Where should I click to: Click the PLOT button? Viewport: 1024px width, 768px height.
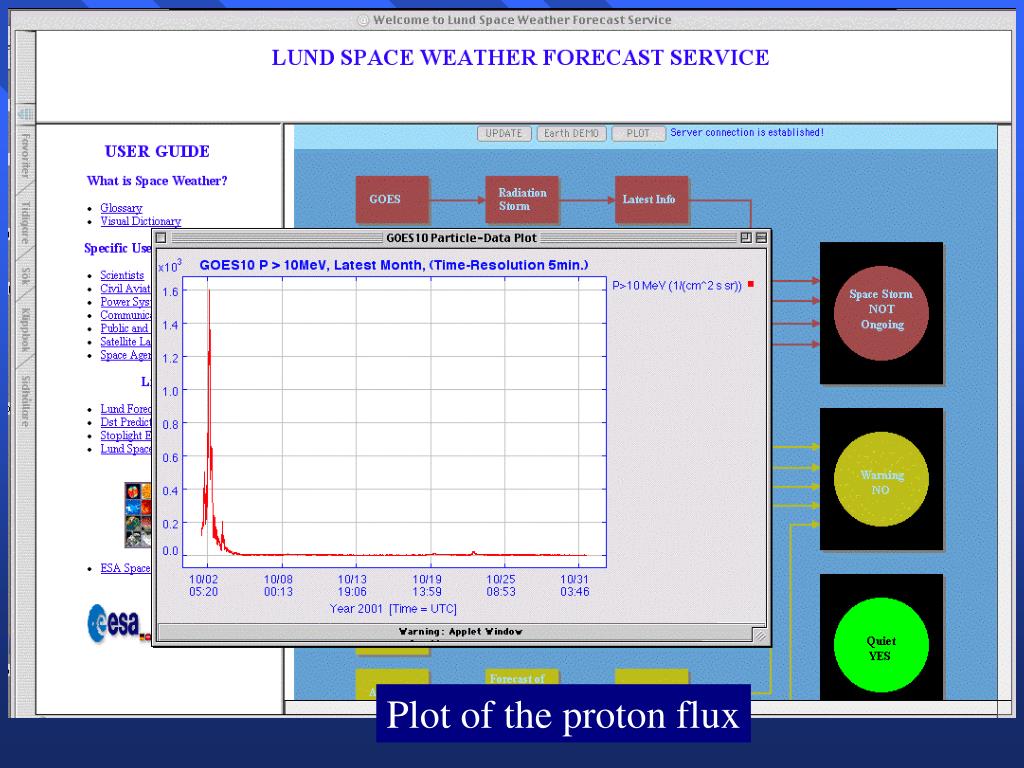pos(638,133)
